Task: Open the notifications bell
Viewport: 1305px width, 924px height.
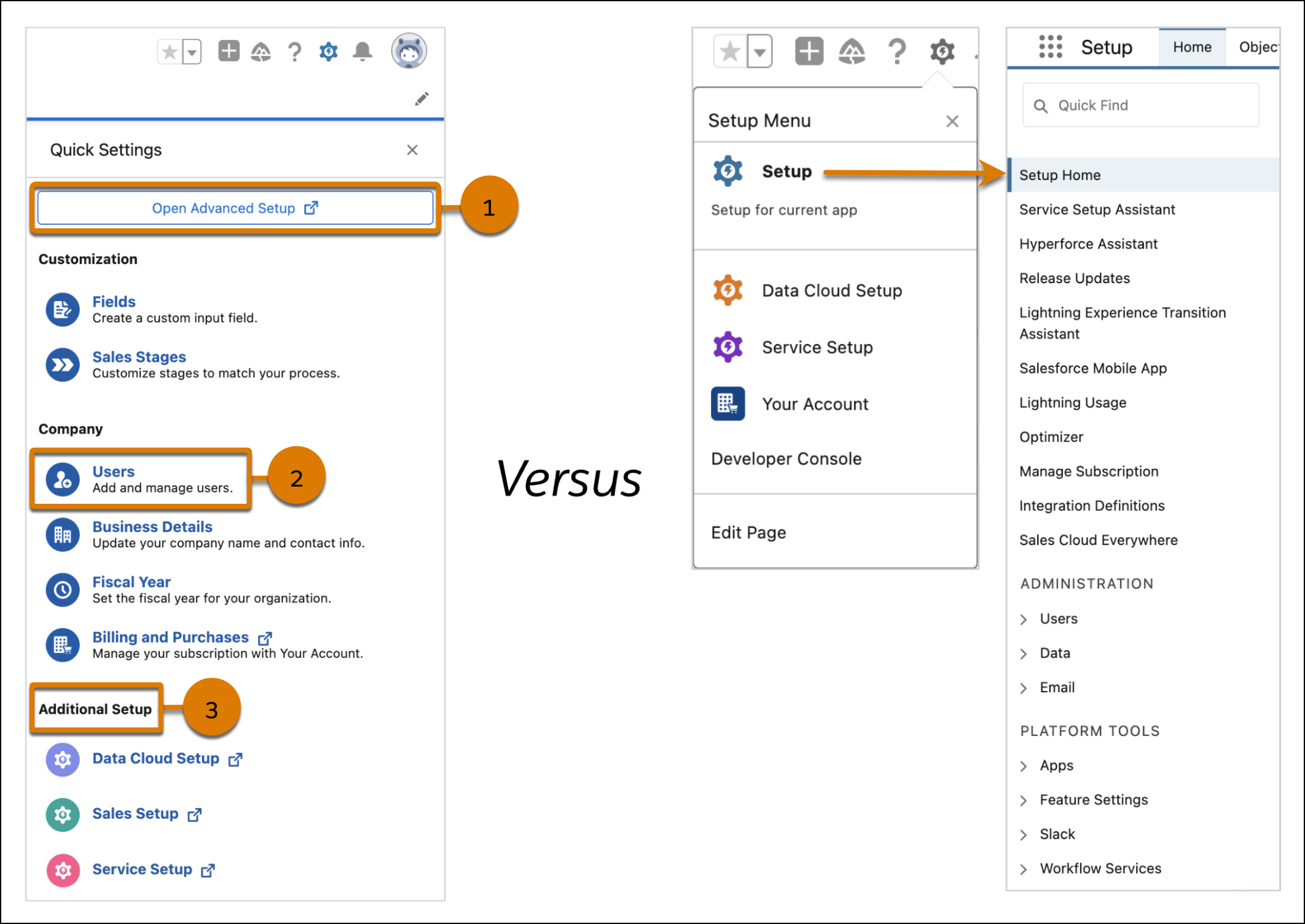Action: (x=362, y=52)
